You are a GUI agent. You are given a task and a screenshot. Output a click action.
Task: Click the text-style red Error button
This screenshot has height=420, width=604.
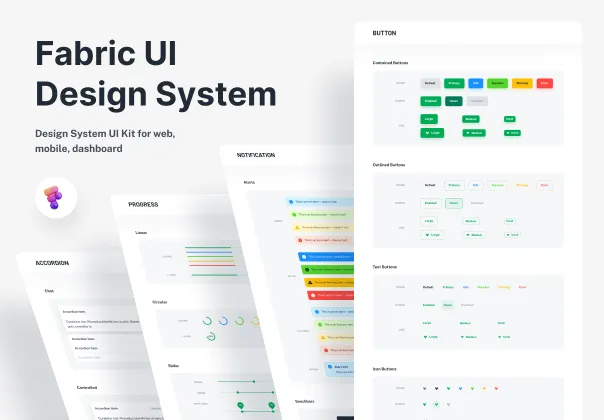[x=522, y=287]
